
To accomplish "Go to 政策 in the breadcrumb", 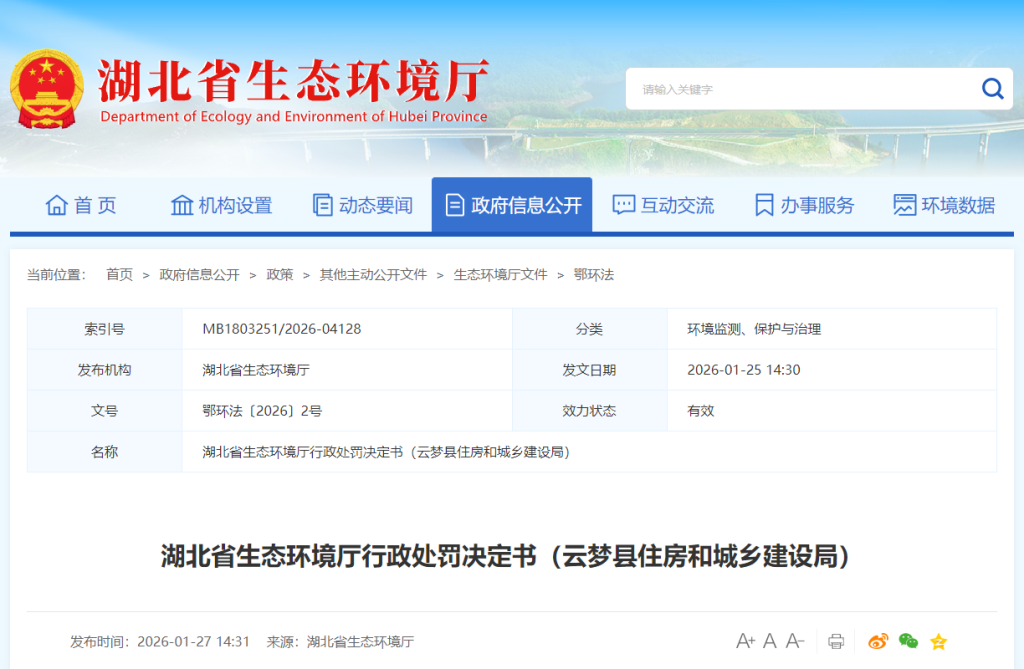I will tap(280, 274).
